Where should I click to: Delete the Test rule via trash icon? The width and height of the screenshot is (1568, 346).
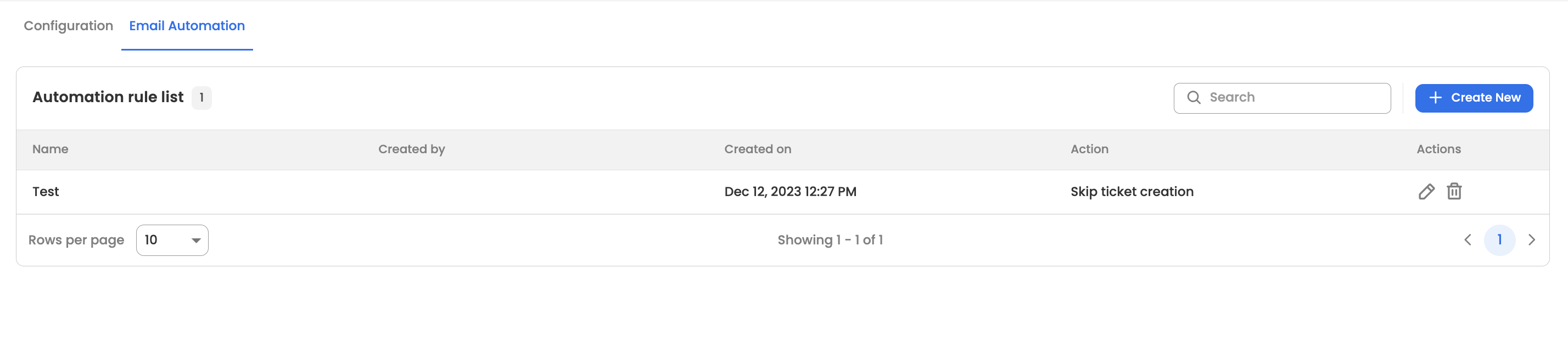click(1454, 191)
